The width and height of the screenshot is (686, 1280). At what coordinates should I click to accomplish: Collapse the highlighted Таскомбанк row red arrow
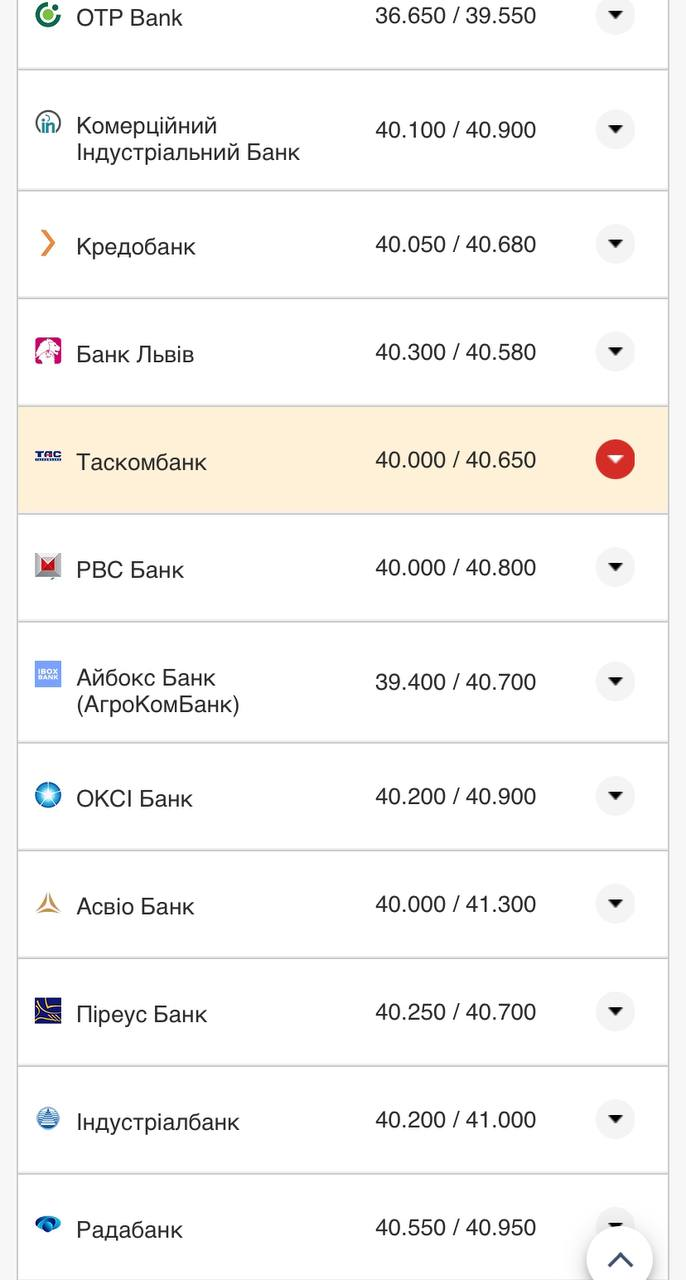pyautogui.click(x=615, y=460)
